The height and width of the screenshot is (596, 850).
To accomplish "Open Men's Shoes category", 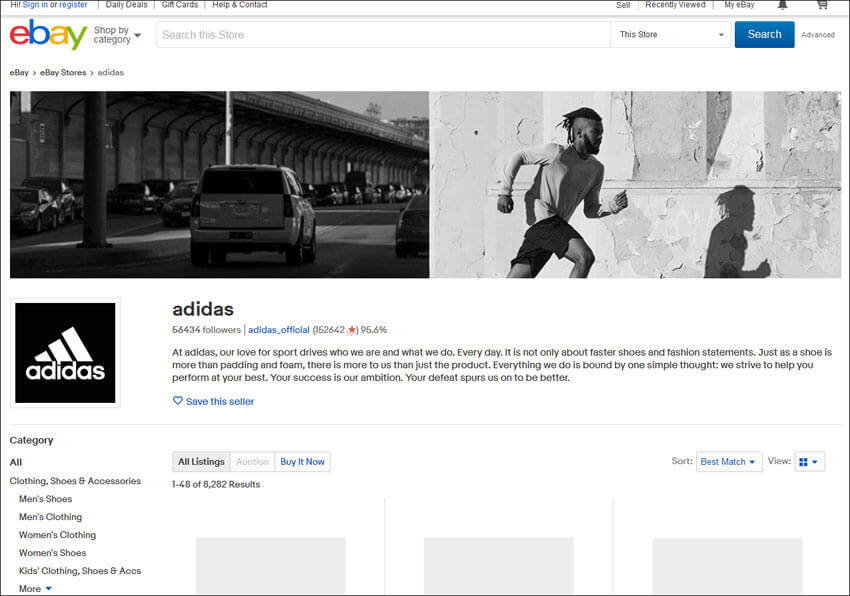I will pos(45,499).
